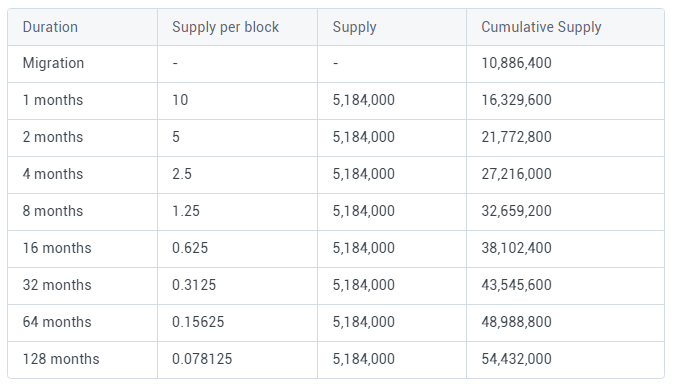
Task: Select cumulative supply 54,432,000
Action: click(516, 359)
